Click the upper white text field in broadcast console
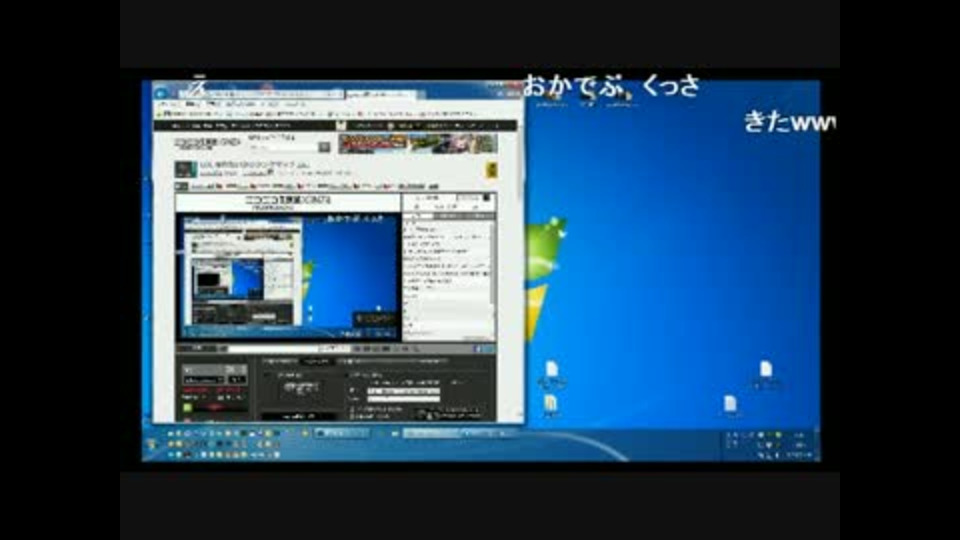The image size is (960, 540). click(x=403, y=391)
